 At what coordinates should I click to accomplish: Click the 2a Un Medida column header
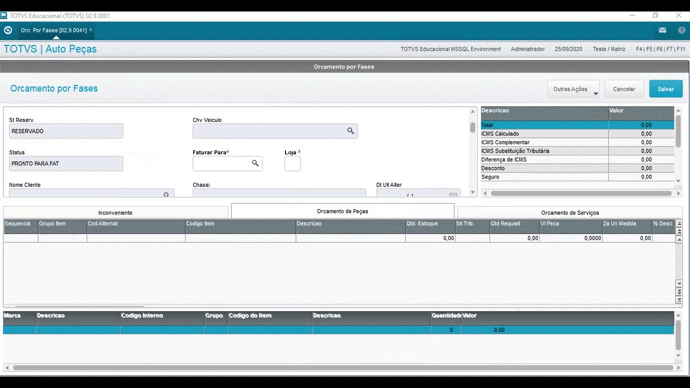pyautogui.click(x=627, y=226)
